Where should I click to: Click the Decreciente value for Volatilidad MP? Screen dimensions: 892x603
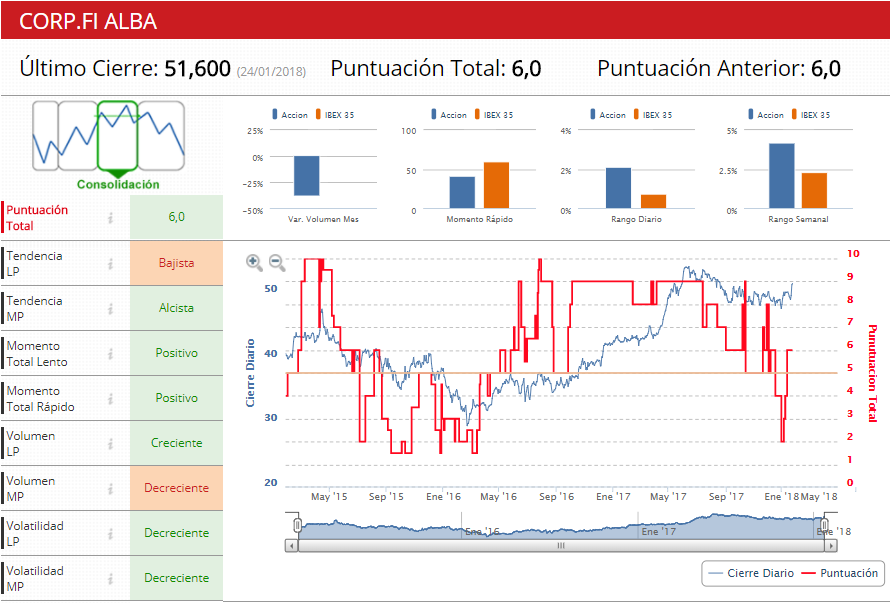click(x=176, y=577)
